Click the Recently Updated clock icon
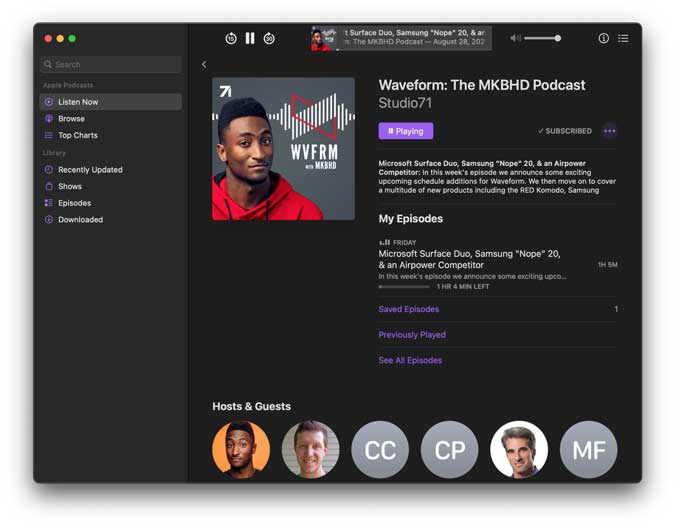This screenshot has height=527, width=675. click(x=49, y=170)
